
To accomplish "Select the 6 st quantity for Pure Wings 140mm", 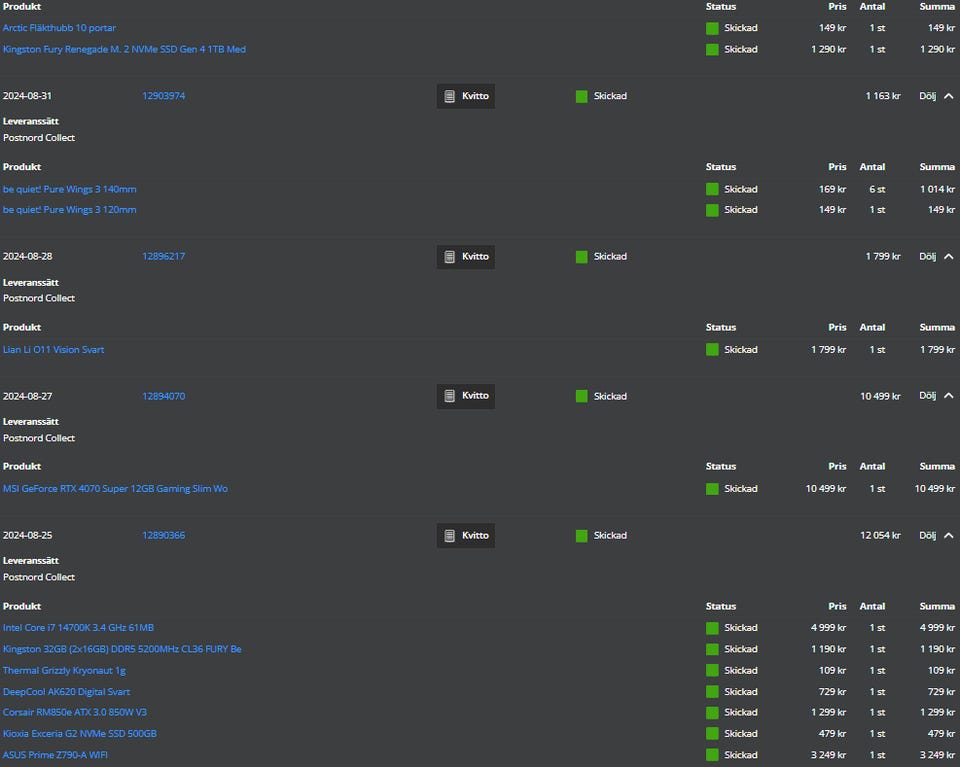I will point(877,189).
